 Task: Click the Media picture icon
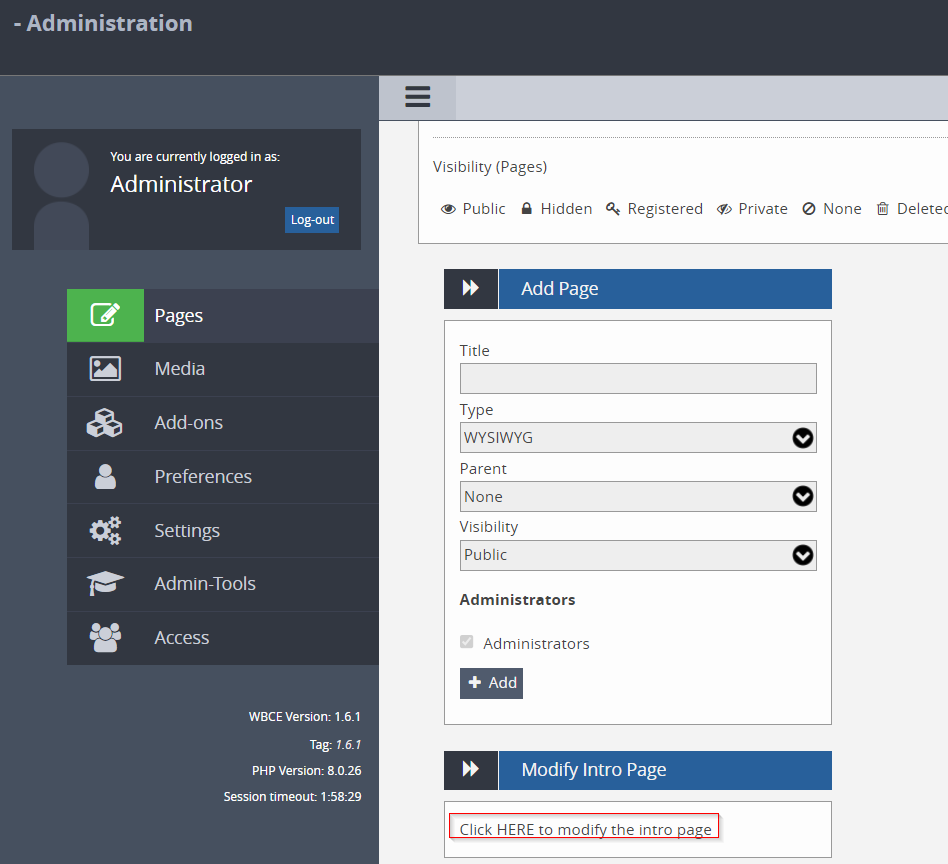coord(105,369)
